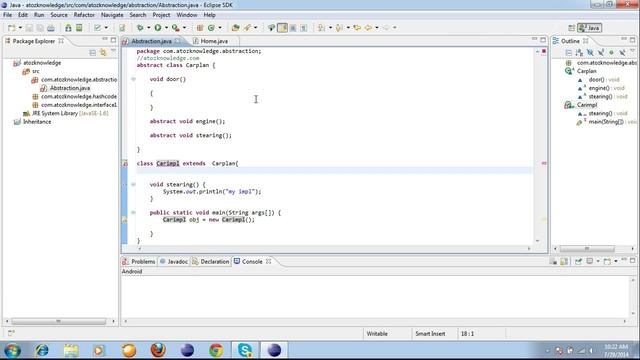The width and height of the screenshot is (640, 360).
Task: Switch to the Javadoc tab
Action: coord(173,261)
